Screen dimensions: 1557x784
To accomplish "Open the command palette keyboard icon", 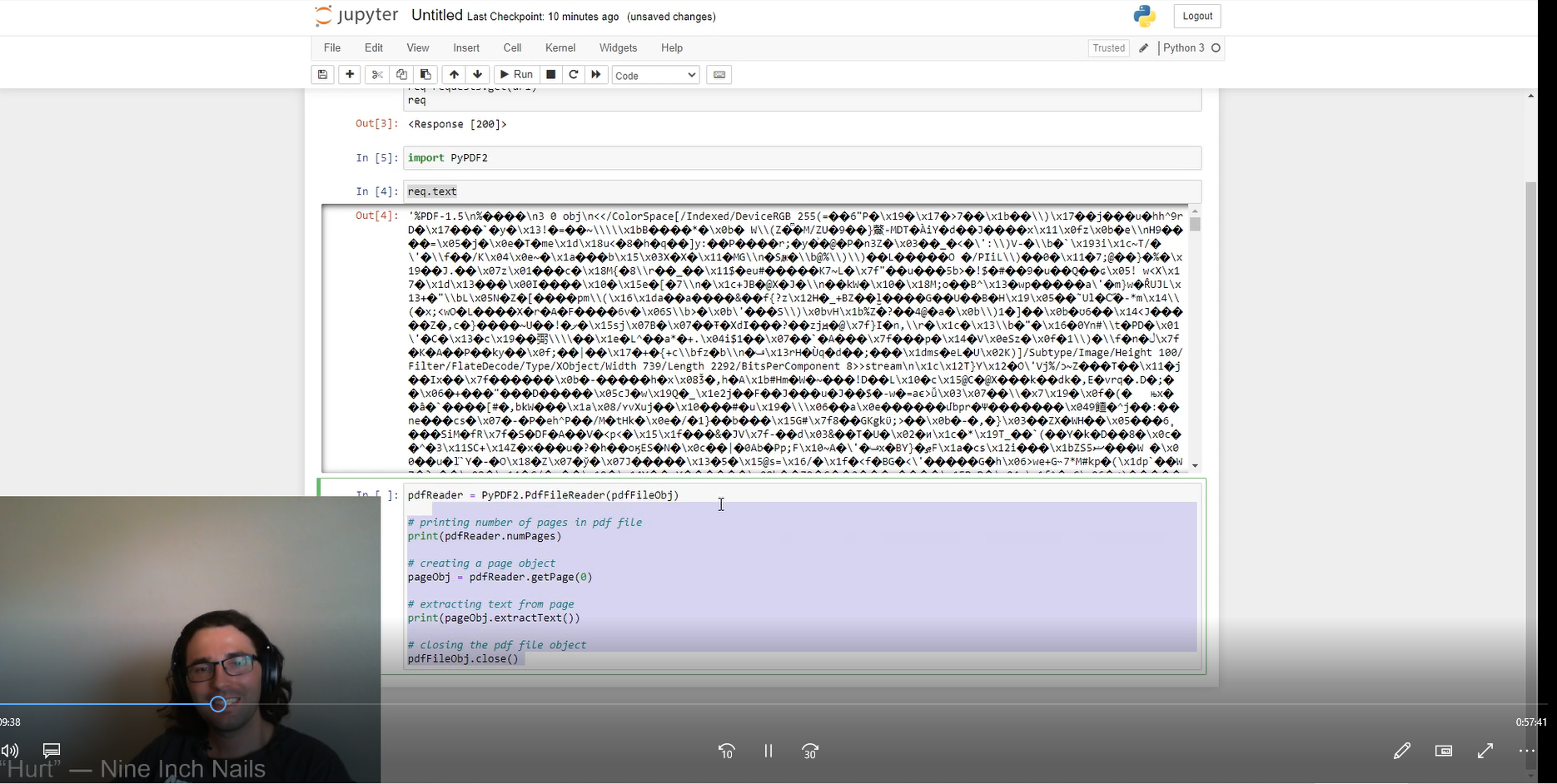I will tap(719, 75).
